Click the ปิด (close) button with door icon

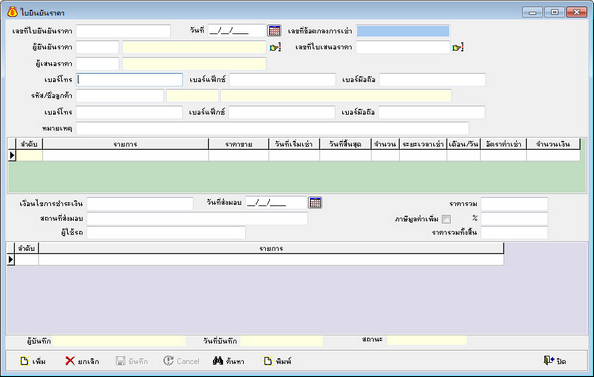[555, 361]
